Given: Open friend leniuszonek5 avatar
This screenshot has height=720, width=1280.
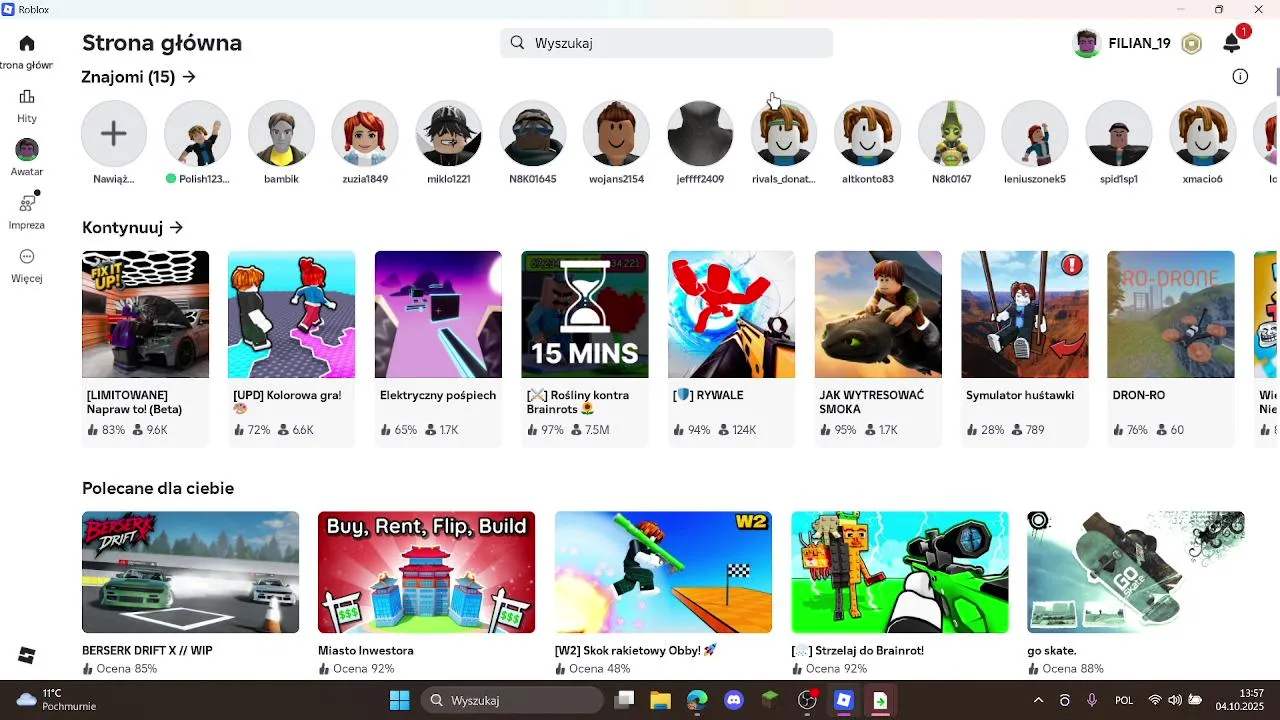Looking at the screenshot, I should point(1035,133).
